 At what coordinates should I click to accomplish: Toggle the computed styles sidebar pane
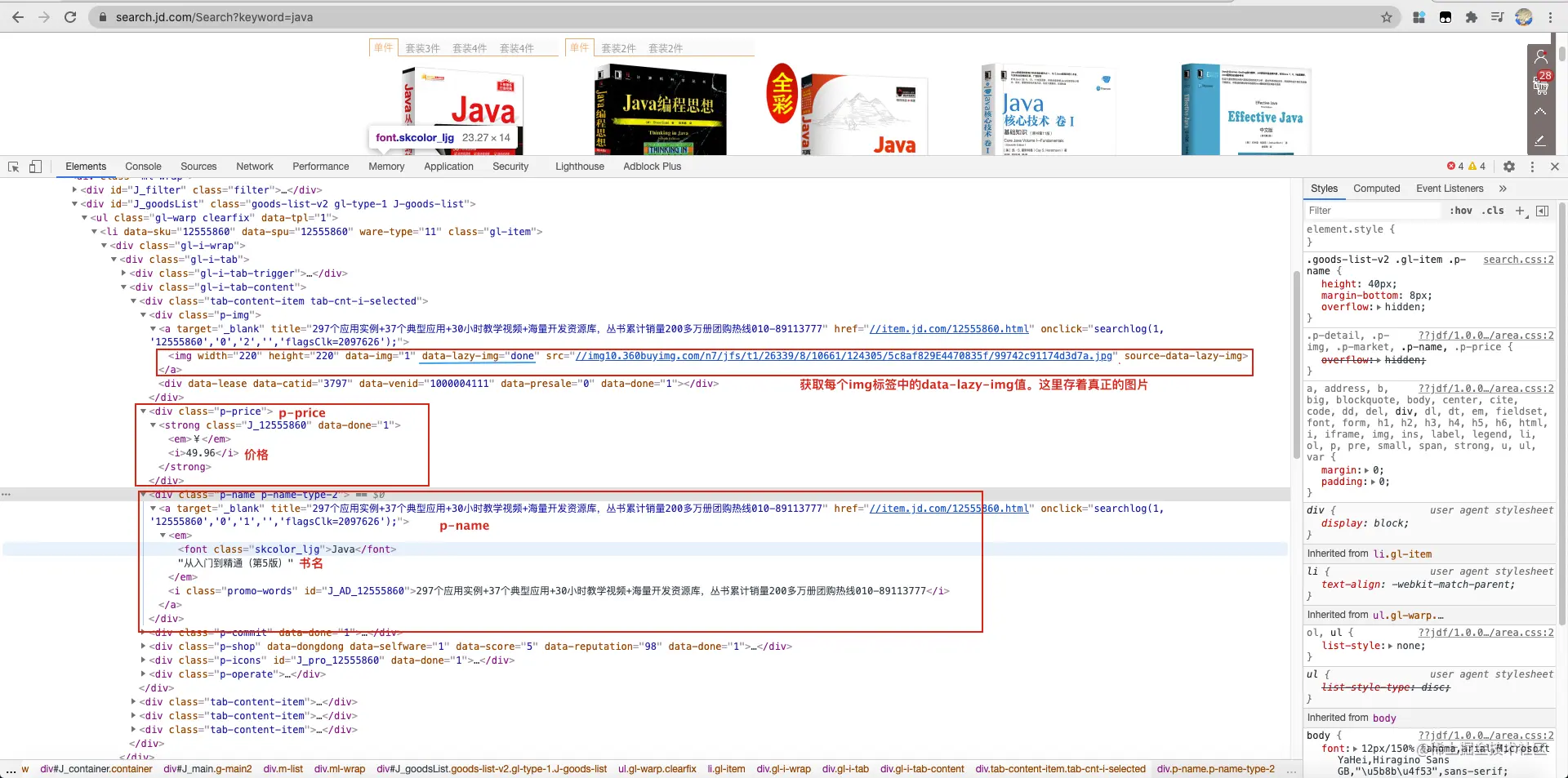pyautogui.click(x=1542, y=211)
